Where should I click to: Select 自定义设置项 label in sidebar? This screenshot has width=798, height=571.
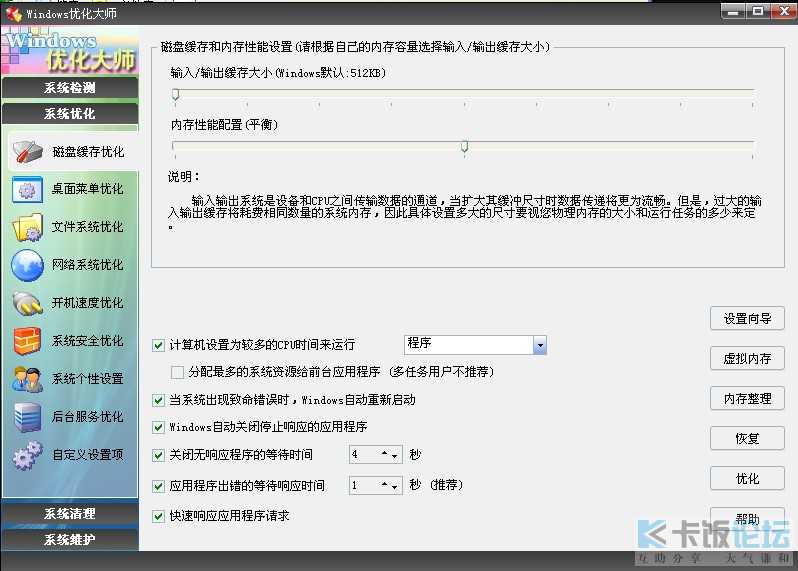tap(88, 454)
